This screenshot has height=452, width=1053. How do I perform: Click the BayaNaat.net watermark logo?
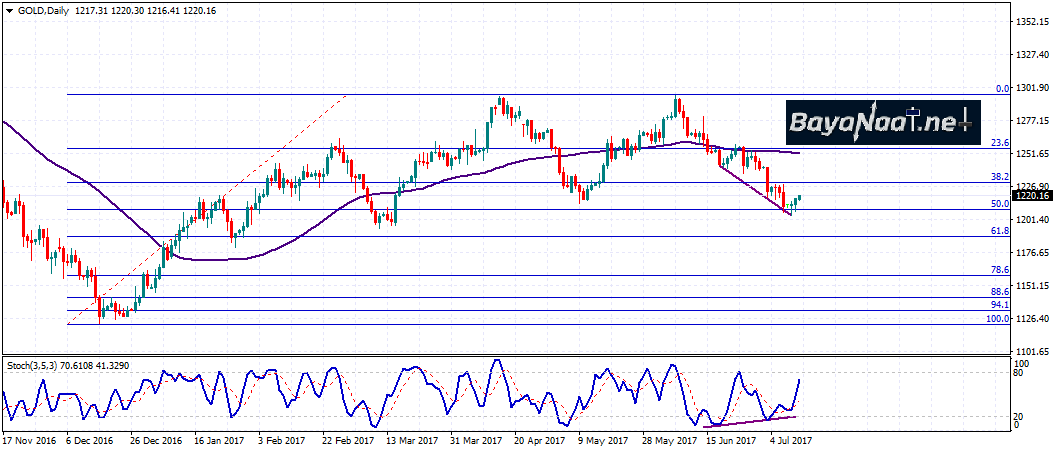(x=879, y=124)
